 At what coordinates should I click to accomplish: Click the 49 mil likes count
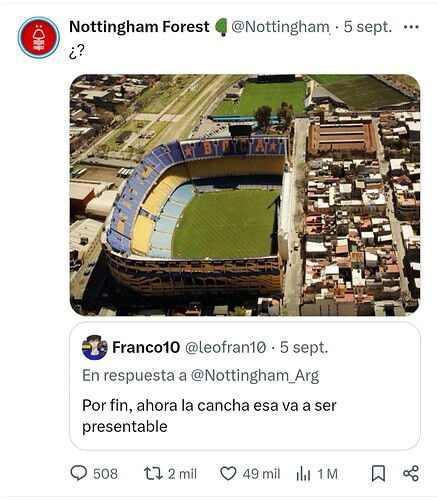tap(261, 474)
